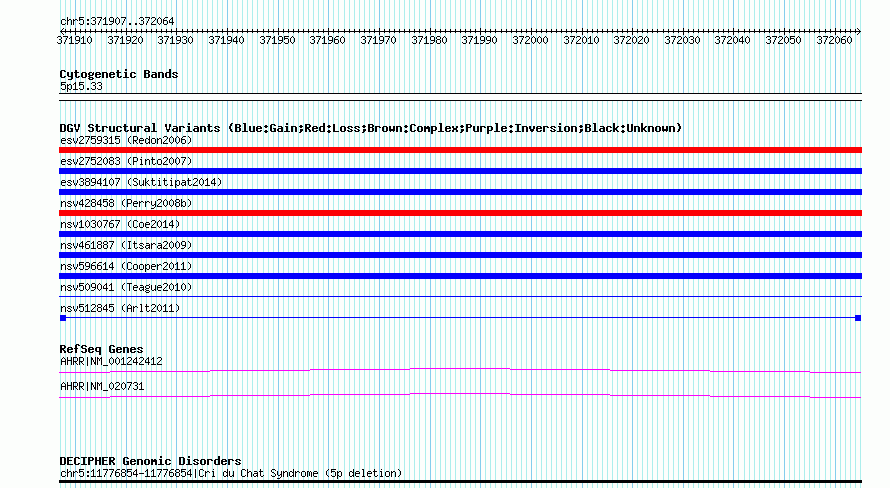890x488 pixels.
Task: Click right arrowhead of coordinate ruler
Action: pos(859,31)
